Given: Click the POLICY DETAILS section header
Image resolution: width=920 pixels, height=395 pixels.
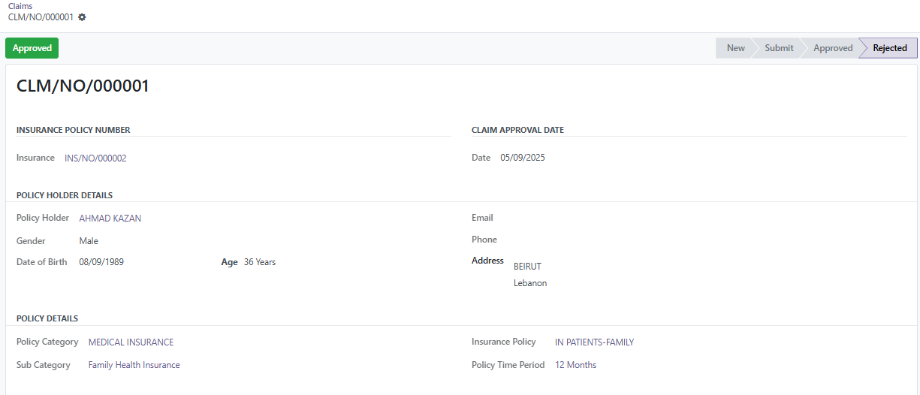Looking at the screenshot, I should pos(48,318).
